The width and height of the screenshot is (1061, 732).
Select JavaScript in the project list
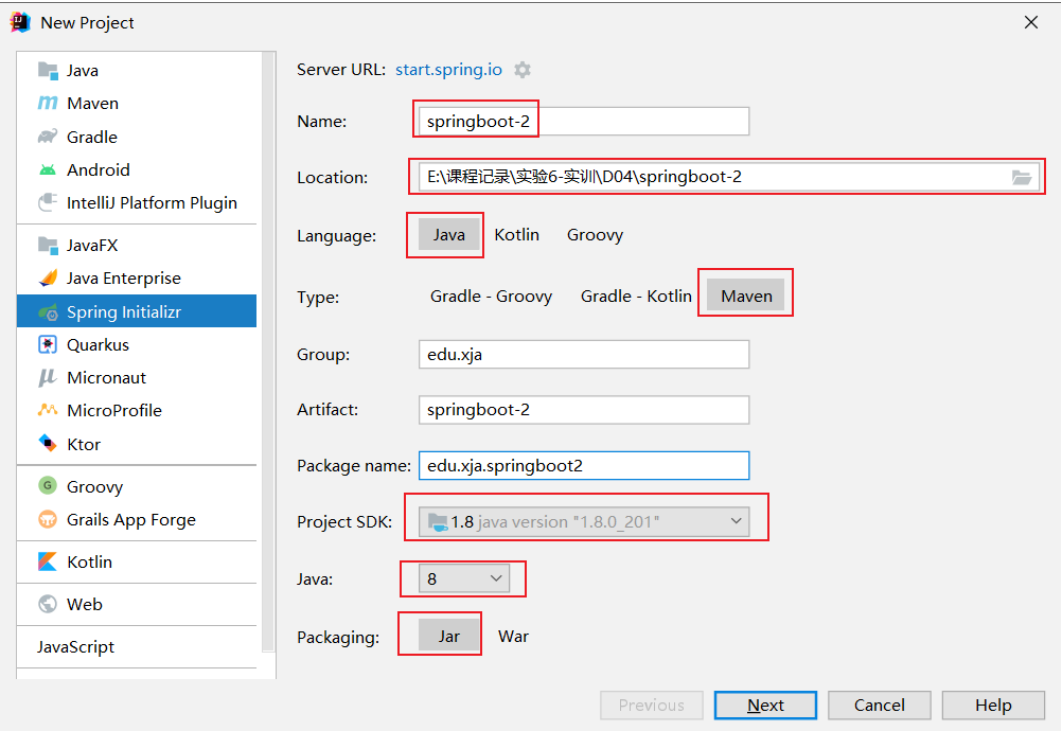[137, 647]
